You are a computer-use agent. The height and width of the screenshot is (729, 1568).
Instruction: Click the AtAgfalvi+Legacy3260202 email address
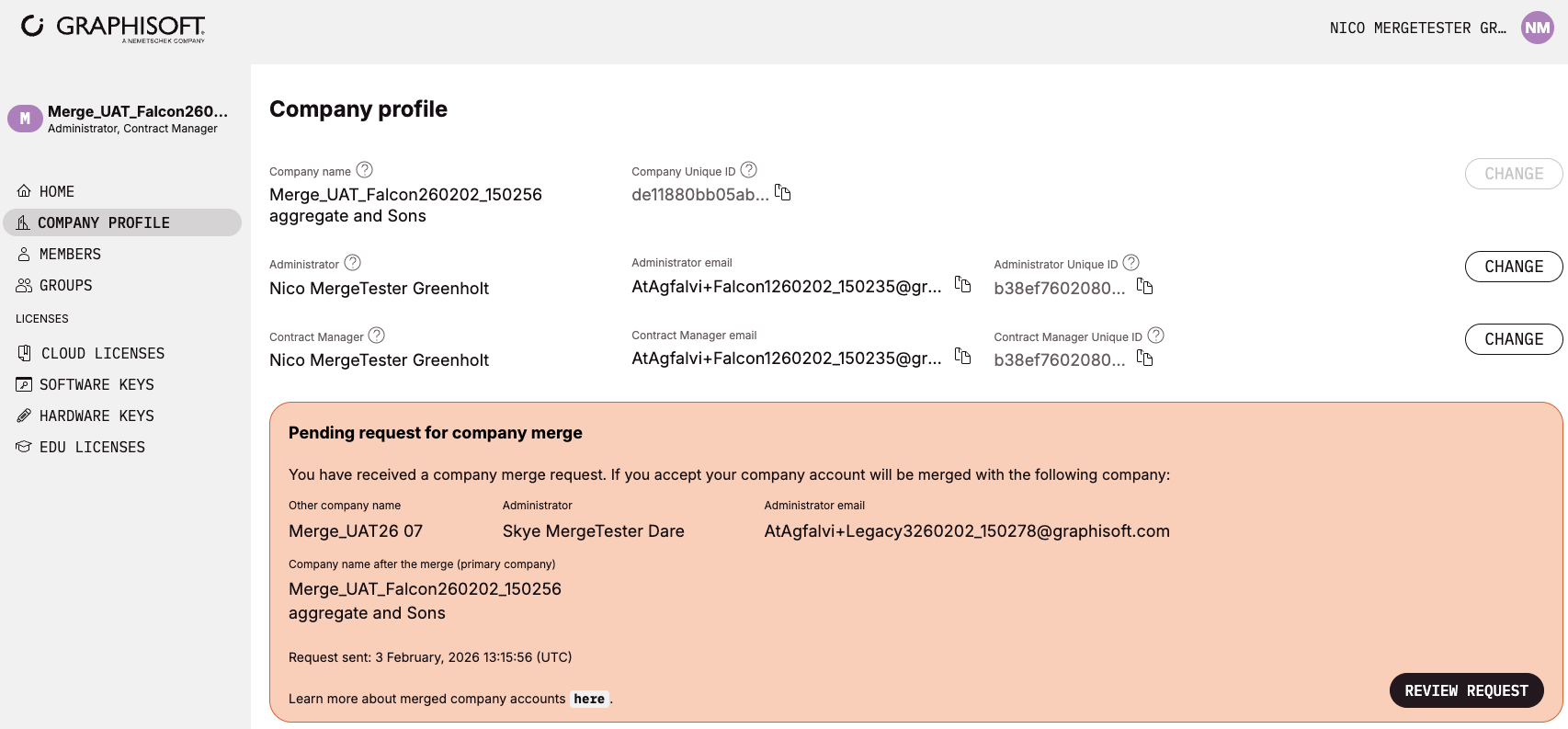pyautogui.click(x=967, y=531)
